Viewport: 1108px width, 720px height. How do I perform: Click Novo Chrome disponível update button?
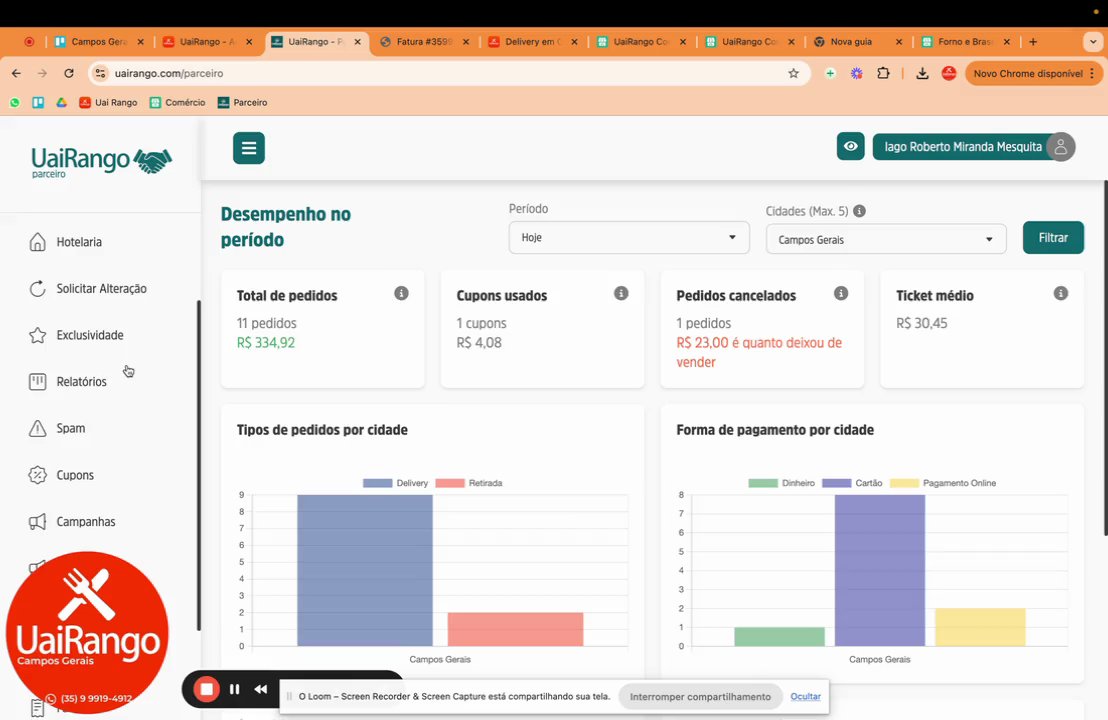pyautogui.click(x=1033, y=73)
